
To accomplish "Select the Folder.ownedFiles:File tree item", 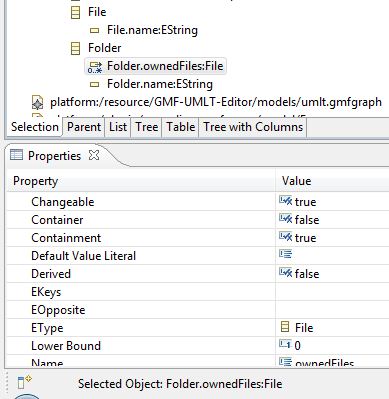I will pos(165,66).
